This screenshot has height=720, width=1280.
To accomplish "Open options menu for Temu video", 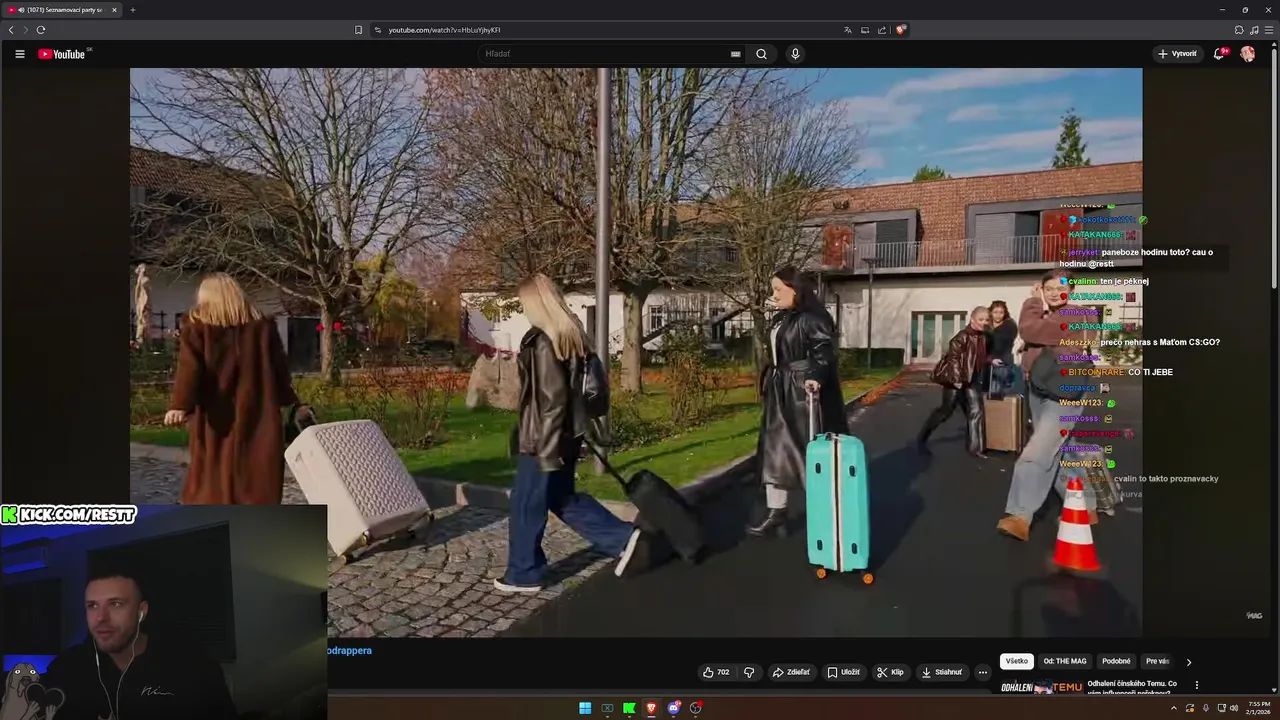I will tap(1197, 685).
